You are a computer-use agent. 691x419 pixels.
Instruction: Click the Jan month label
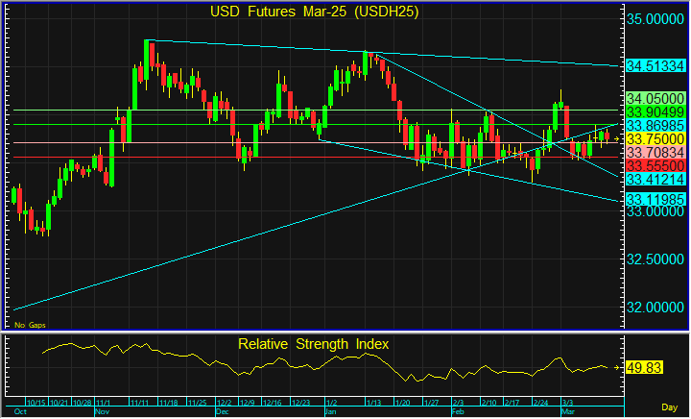coord(331,412)
